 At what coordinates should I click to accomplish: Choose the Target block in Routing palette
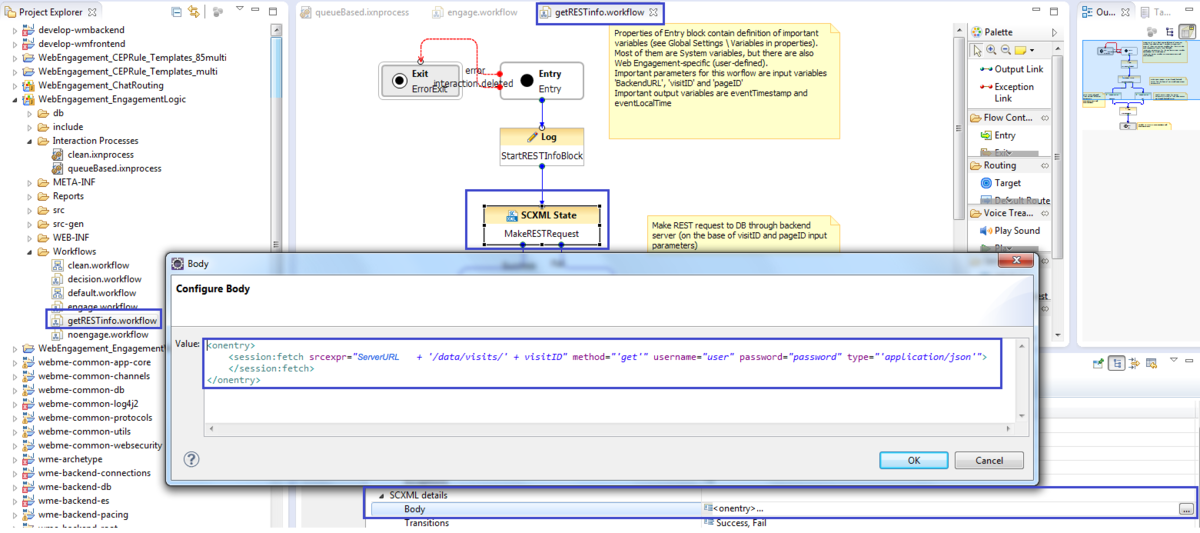(x=1000, y=183)
